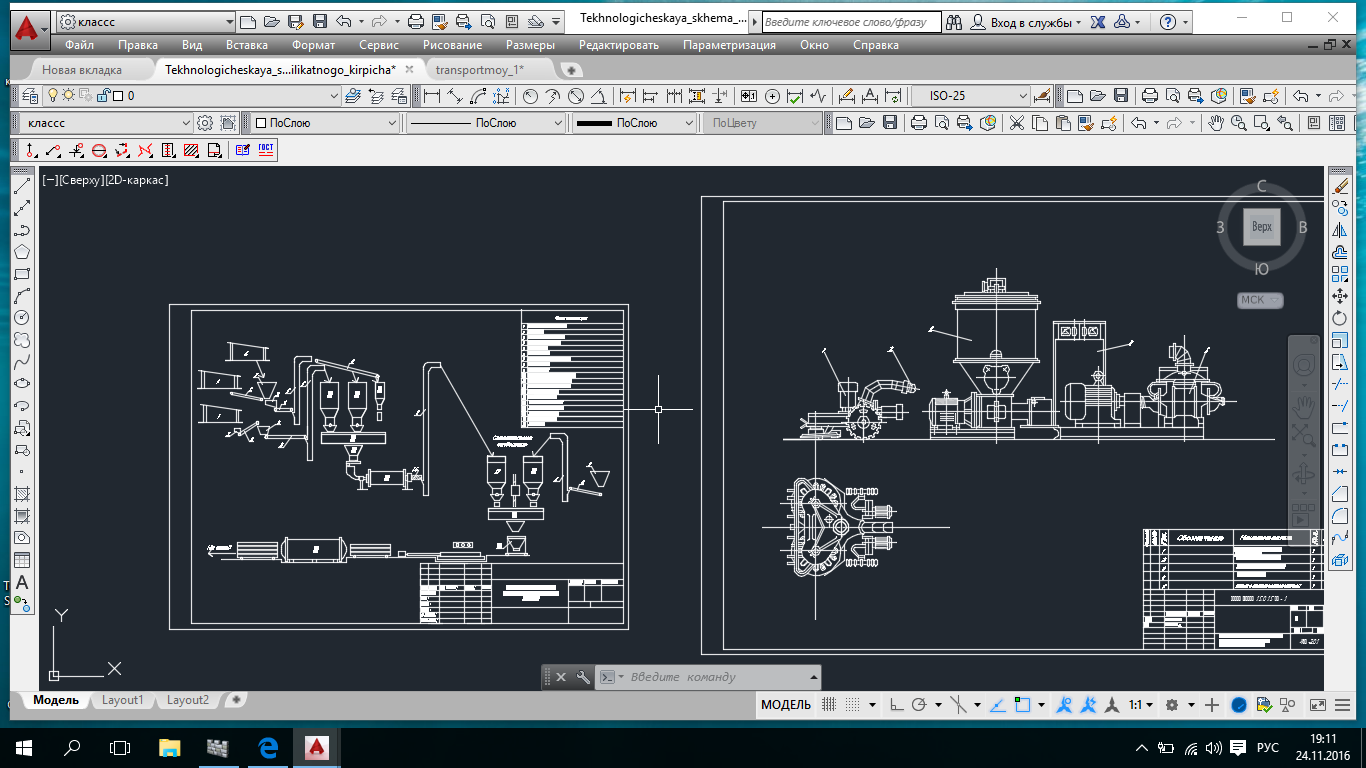Open the Рисование menu

point(452,45)
